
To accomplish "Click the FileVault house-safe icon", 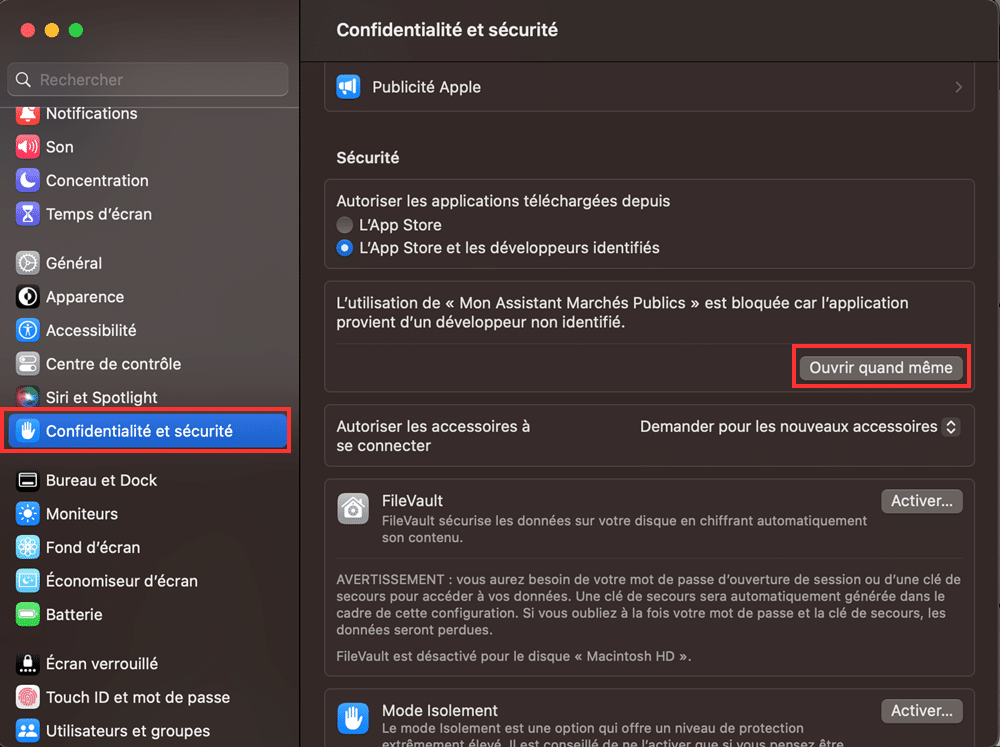I will (x=353, y=508).
